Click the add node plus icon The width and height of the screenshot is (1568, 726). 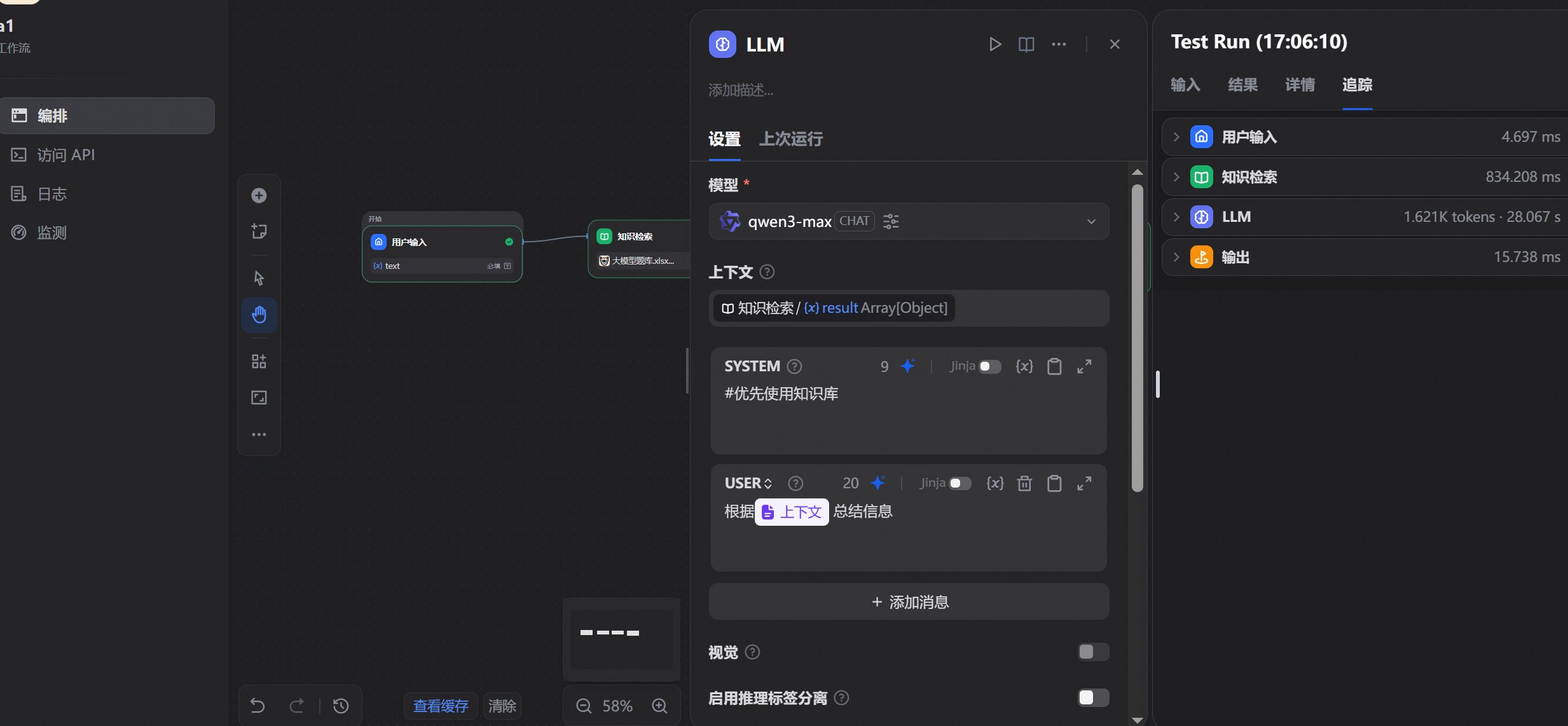click(x=259, y=196)
